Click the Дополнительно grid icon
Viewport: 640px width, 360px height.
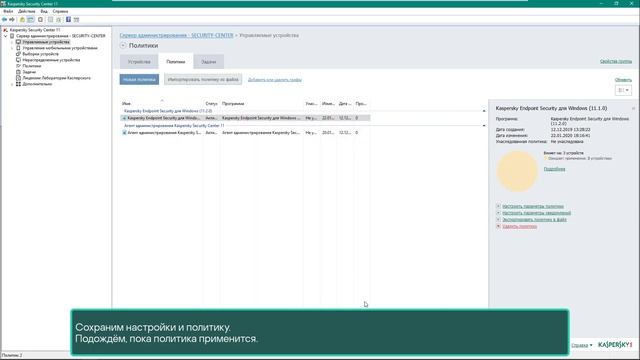pyautogui.click(x=18, y=84)
